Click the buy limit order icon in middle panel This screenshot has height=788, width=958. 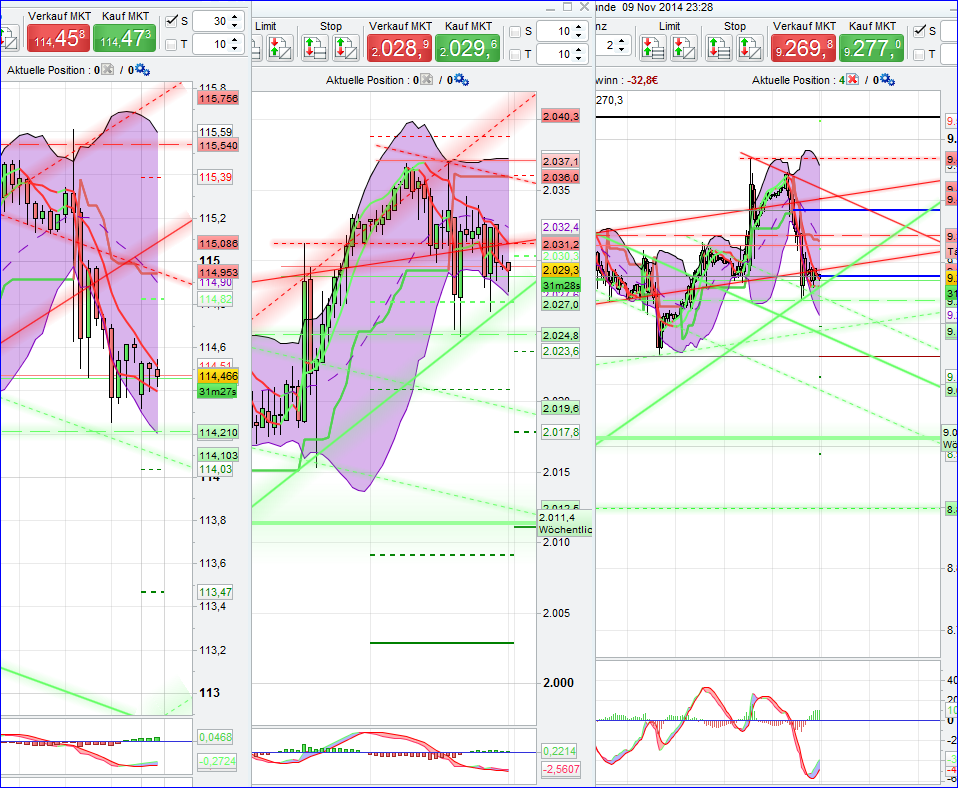pos(258,46)
